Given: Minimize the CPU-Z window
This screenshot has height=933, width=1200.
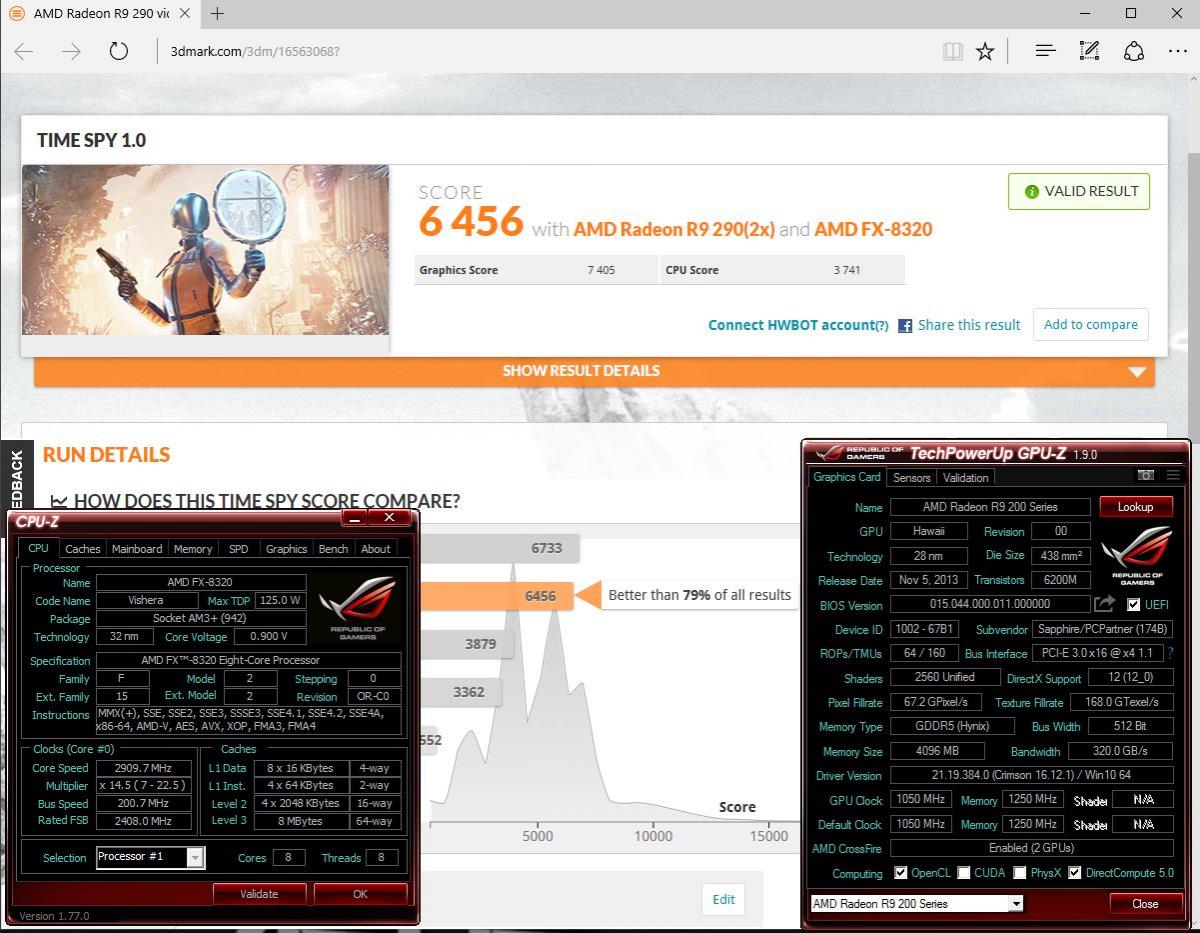Looking at the screenshot, I should pos(355,517).
